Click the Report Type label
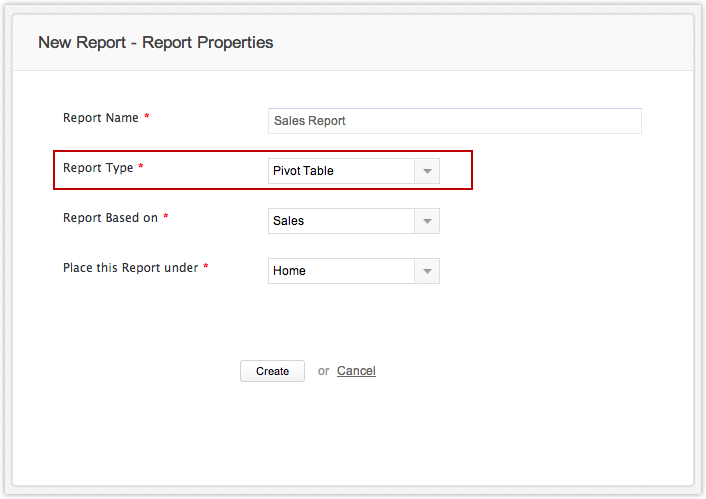Screen dimensions: 706x499 [98, 168]
